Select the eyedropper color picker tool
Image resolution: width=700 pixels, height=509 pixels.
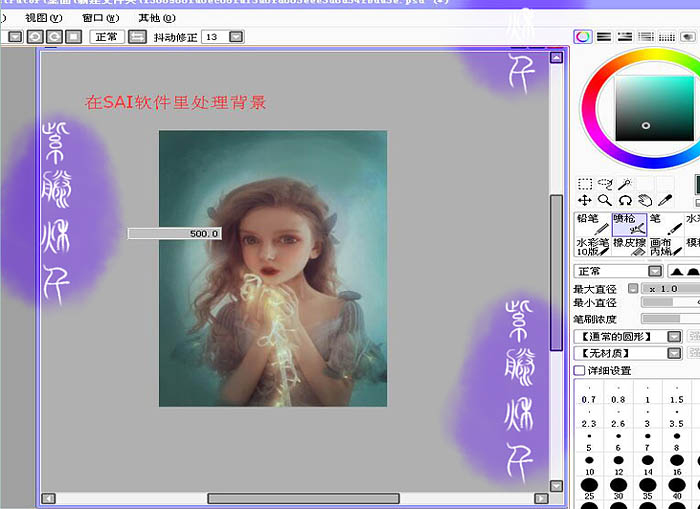click(x=665, y=200)
